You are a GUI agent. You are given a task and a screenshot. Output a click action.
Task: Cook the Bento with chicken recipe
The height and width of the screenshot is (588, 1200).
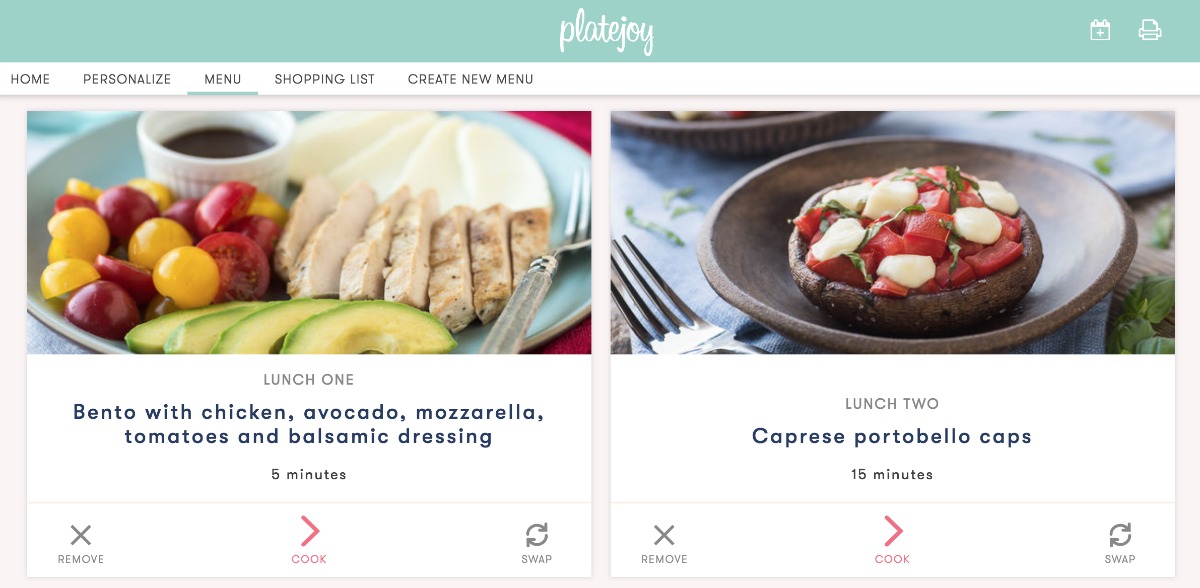tap(309, 541)
